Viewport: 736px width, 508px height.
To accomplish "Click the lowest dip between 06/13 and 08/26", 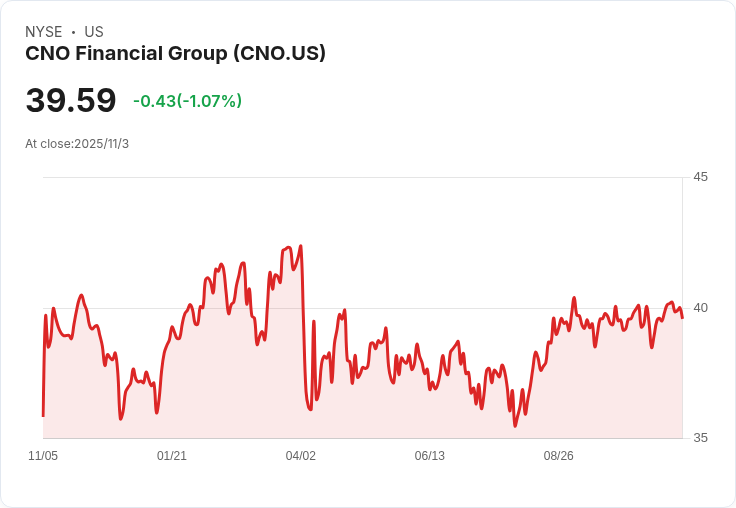I will [515, 426].
